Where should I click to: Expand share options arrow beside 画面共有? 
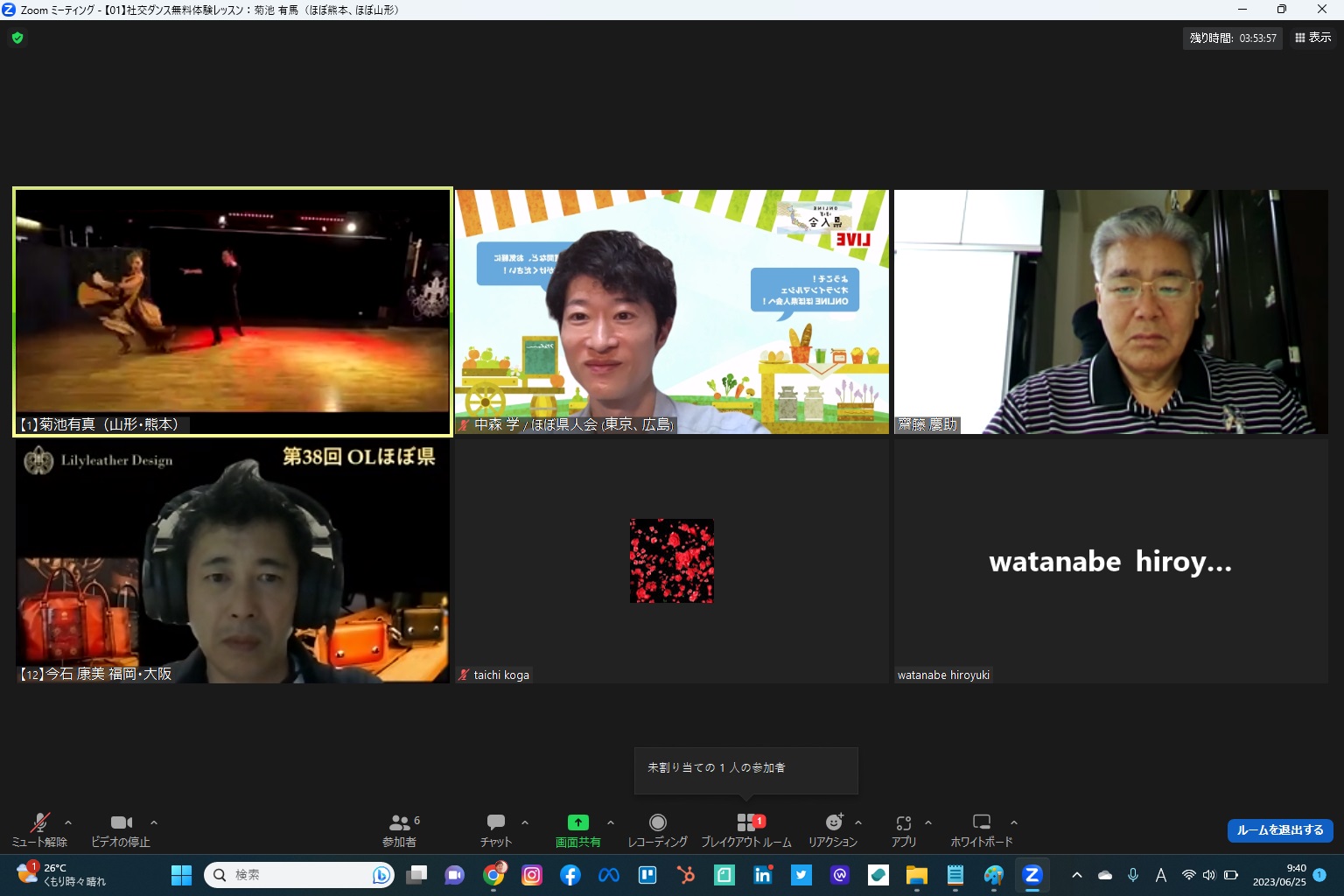[611, 822]
